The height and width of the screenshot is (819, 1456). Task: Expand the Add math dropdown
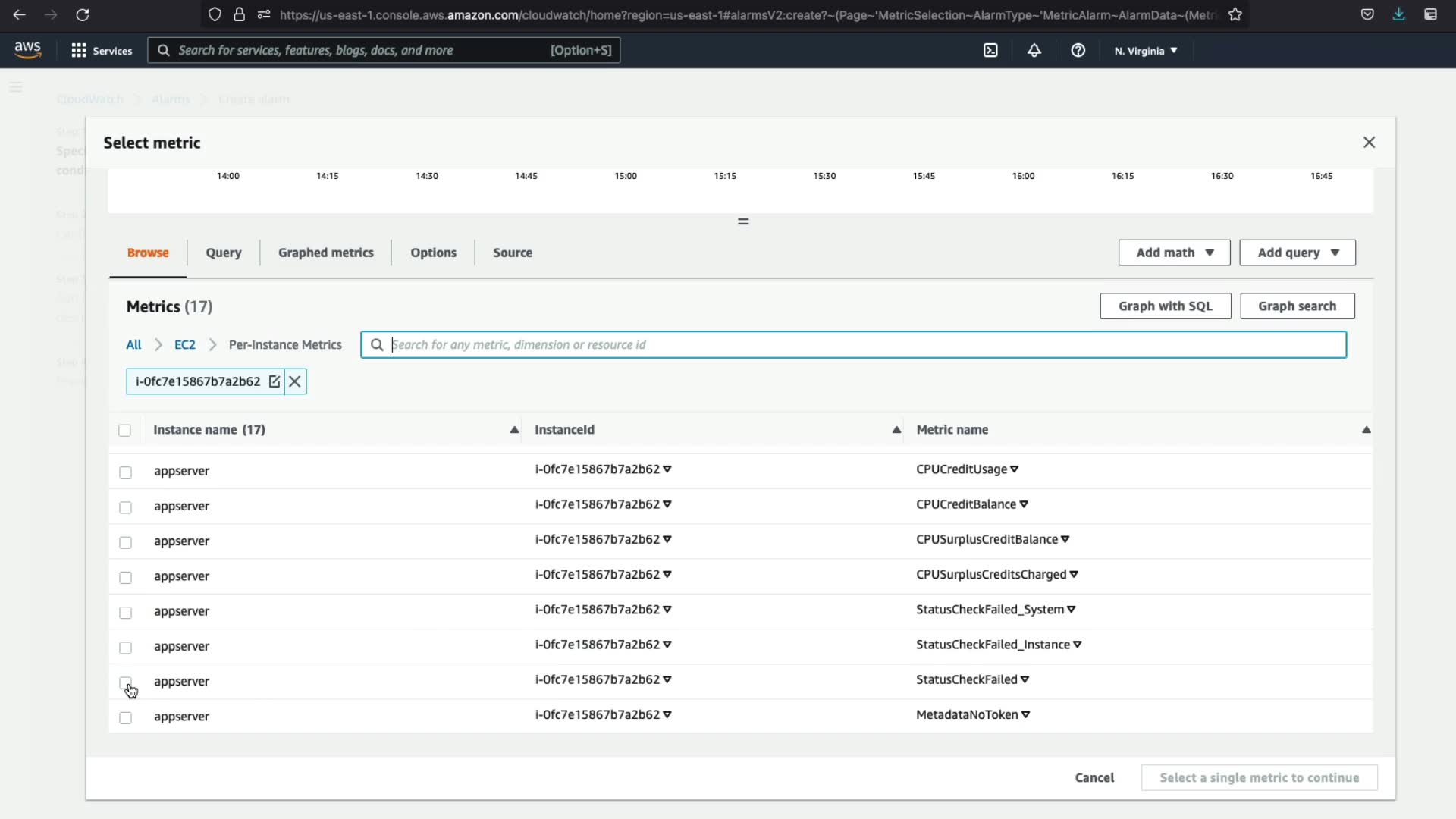1174,253
